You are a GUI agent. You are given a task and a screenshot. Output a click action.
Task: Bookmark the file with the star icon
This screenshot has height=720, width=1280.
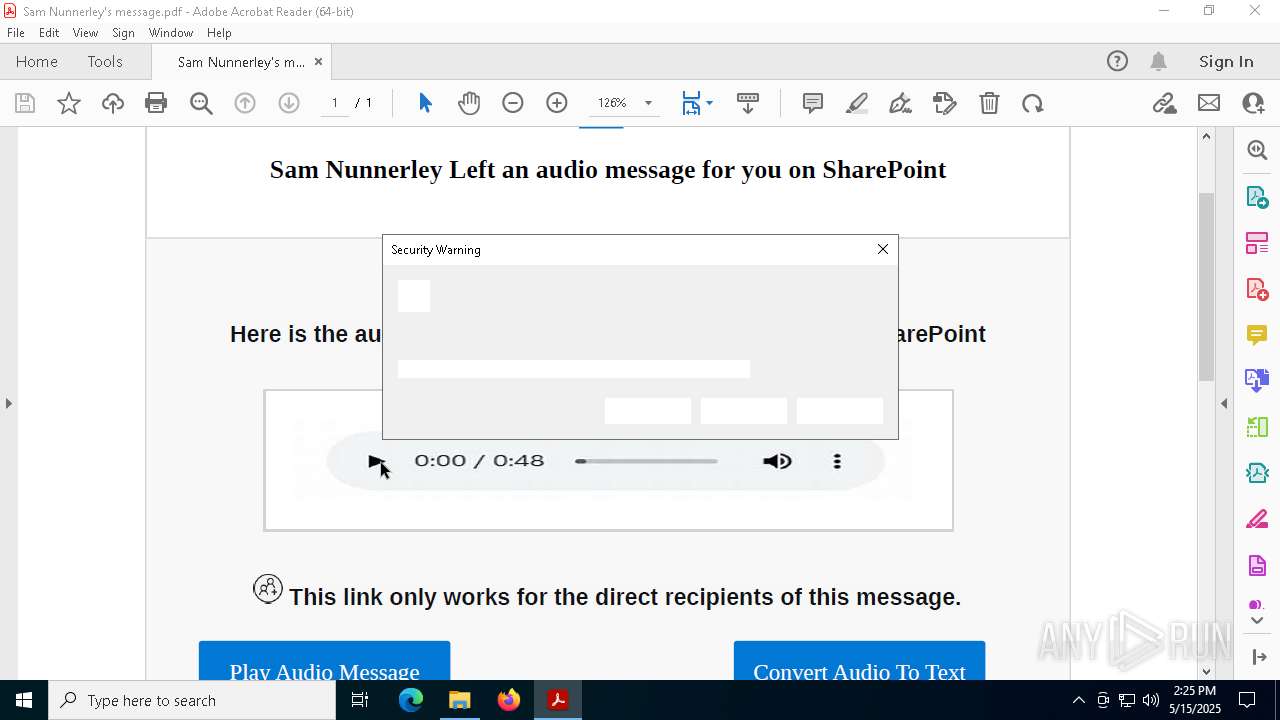click(x=69, y=103)
